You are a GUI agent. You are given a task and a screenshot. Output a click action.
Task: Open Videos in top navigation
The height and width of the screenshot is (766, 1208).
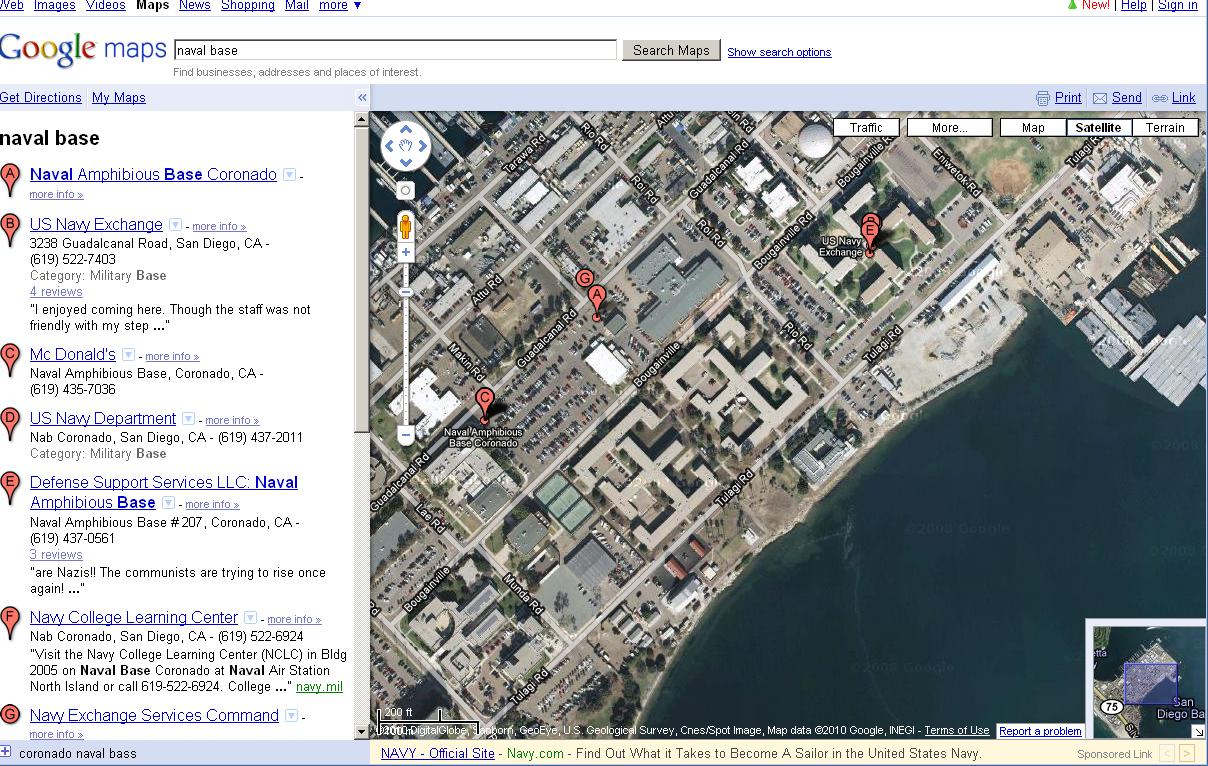(106, 5)
